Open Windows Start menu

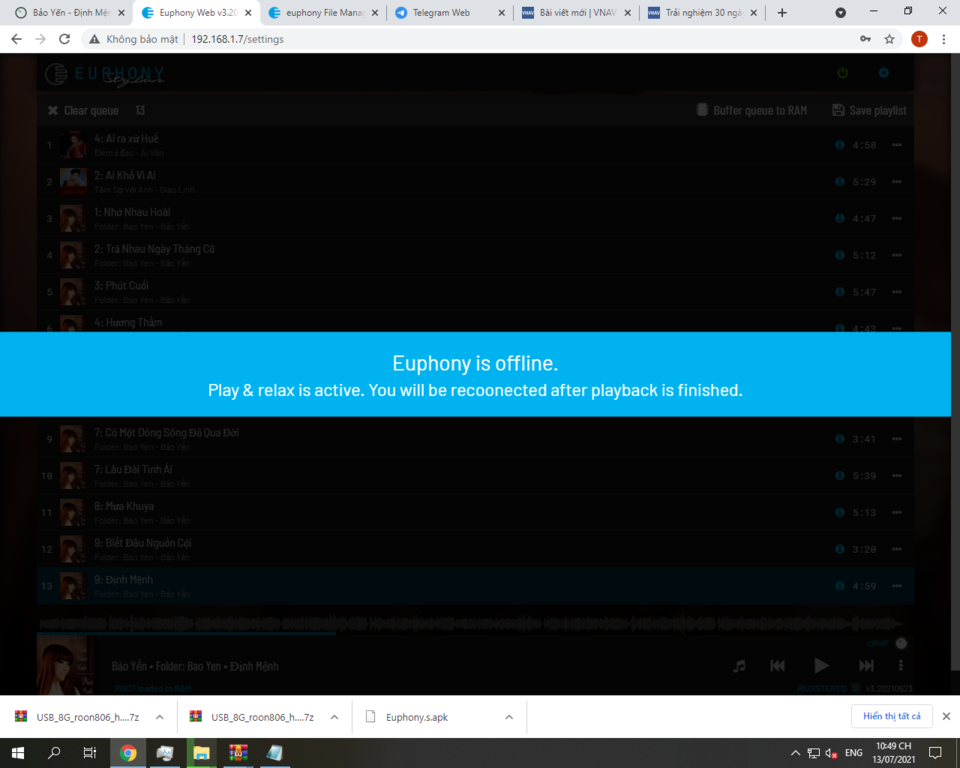pos(17,753)
